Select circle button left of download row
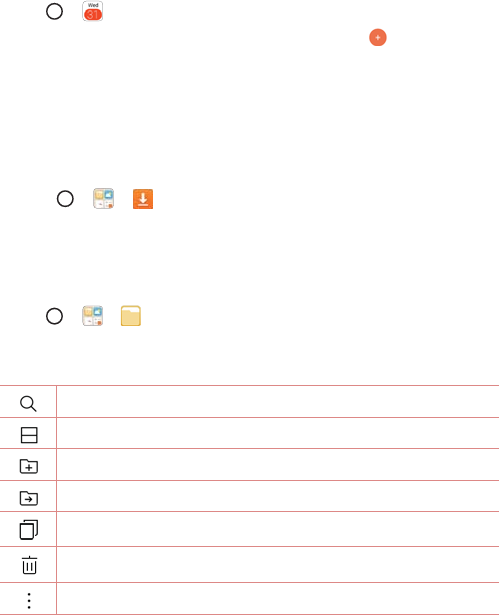This screenshot has height=615, width=499. 65,199
